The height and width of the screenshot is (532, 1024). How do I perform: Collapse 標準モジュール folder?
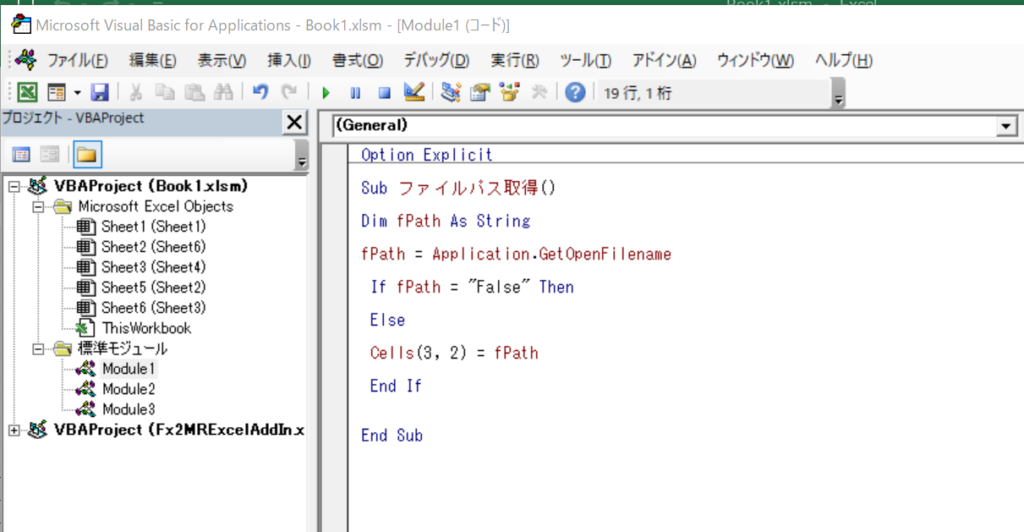click(x=38, y=349)
